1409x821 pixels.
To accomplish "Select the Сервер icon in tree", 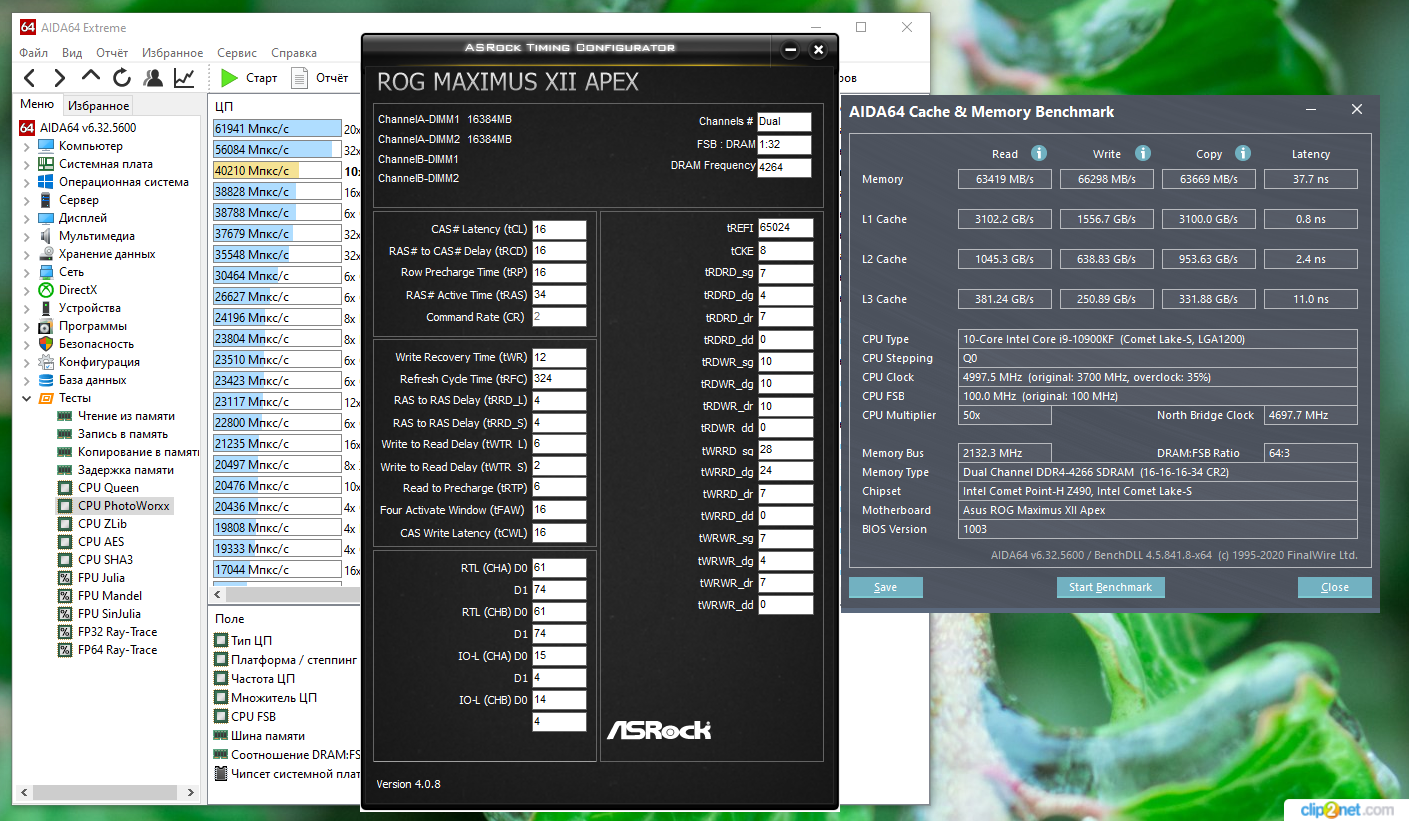I will [x=45, y=200].
